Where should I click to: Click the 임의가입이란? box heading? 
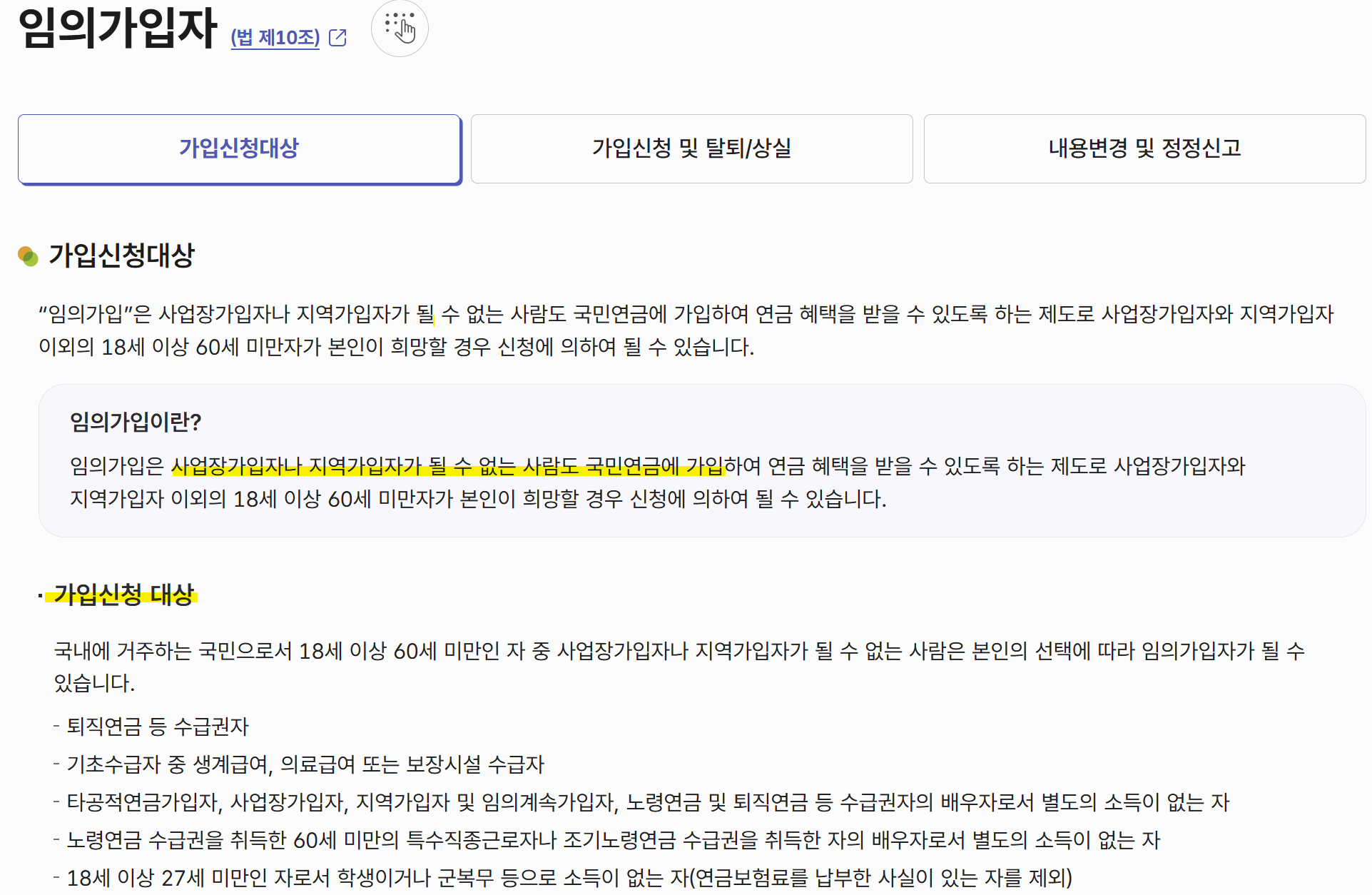click(x=136, y=422)
